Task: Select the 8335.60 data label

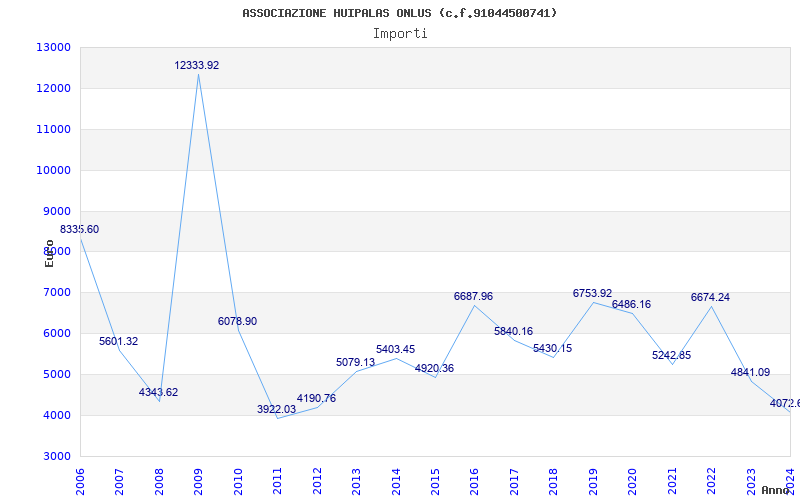Action: pyautogui.click(x=80, y=230)
